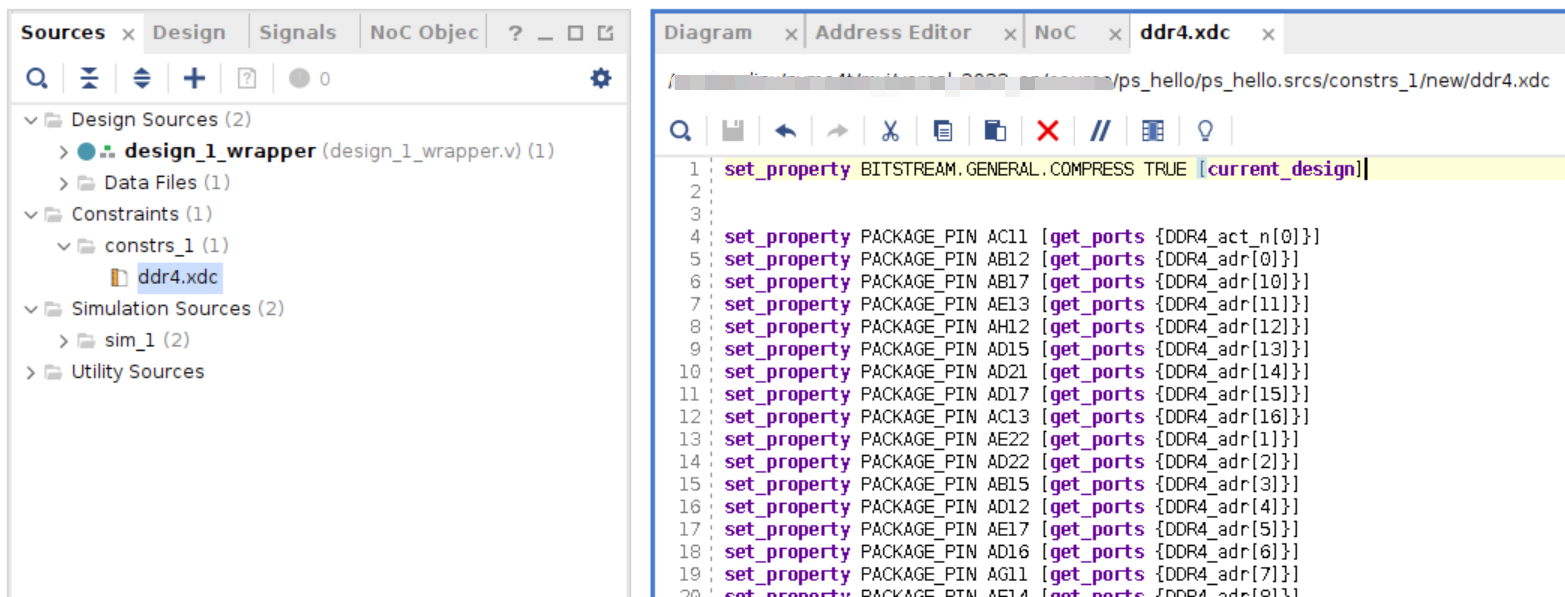The width and height of the screenshot is (1565, 597).
Task: Toggle line comments with the // icon
Action: pos(1100,131)
